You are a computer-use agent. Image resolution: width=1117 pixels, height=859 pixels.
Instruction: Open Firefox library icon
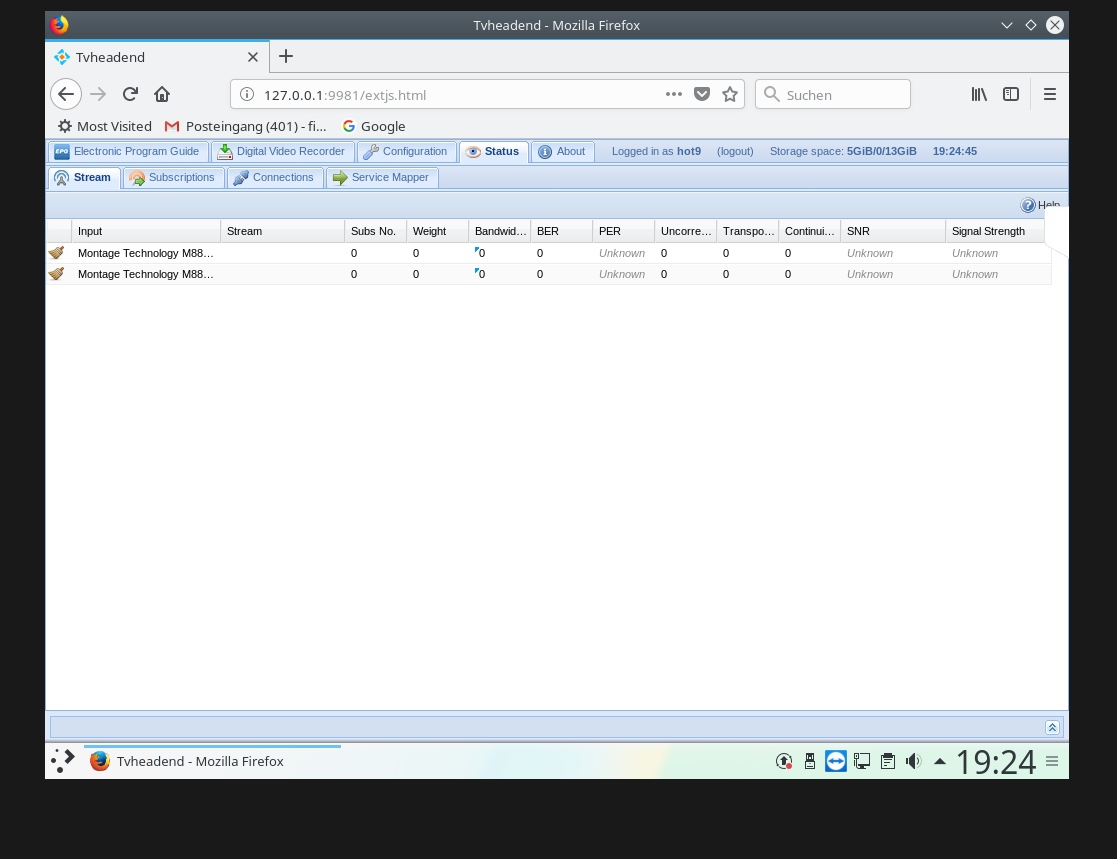click(980, 94)
